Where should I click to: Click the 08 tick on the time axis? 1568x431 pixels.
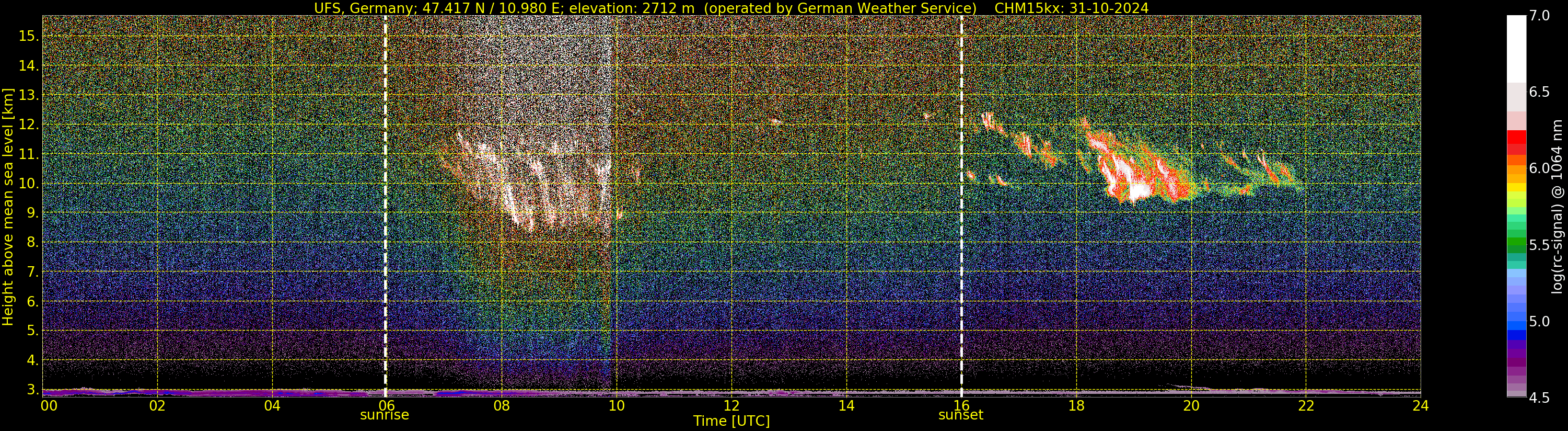pos(501,405)
